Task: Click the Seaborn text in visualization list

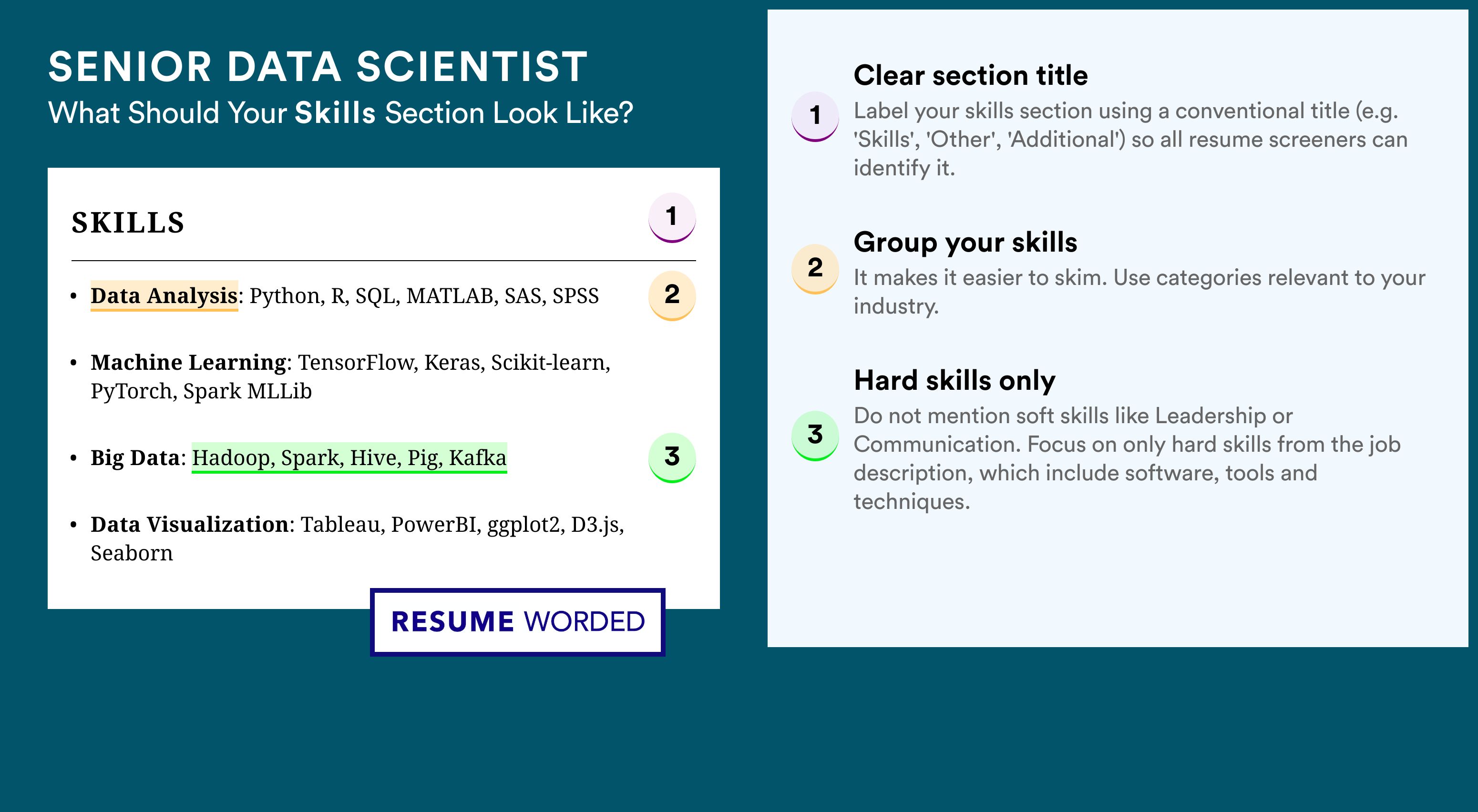Action: point(132,553)
